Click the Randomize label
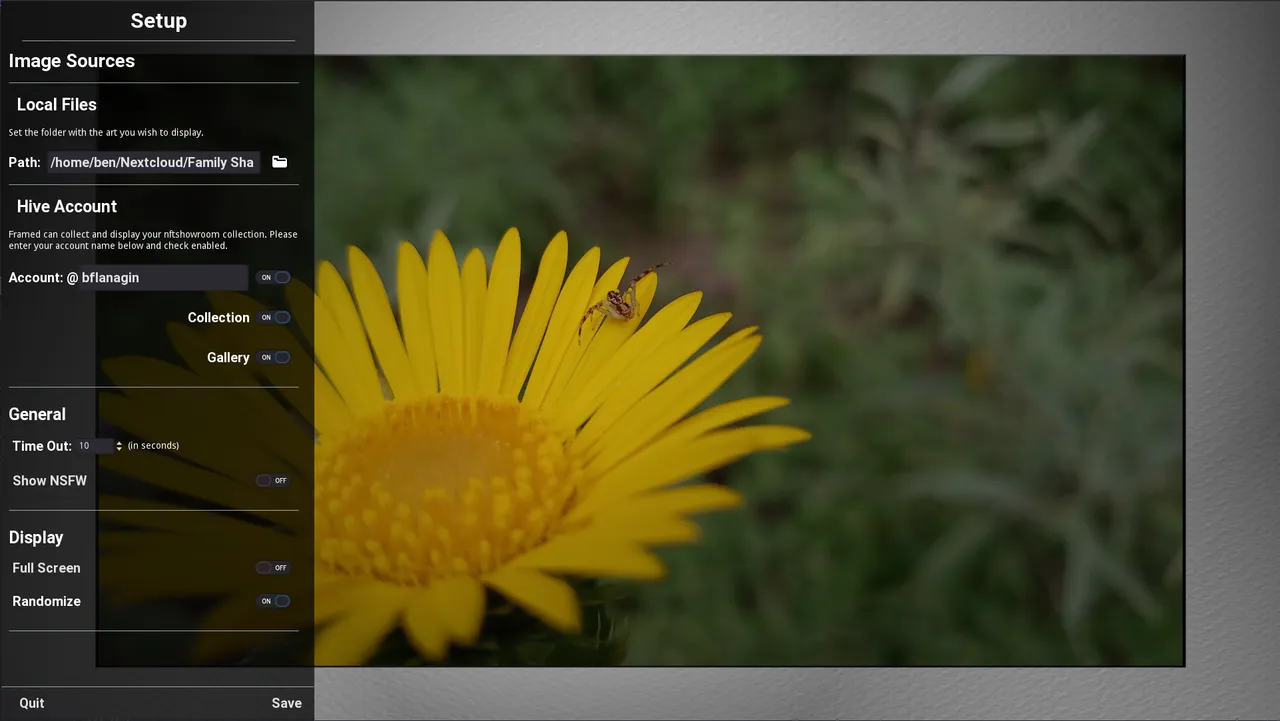 point(46,601)
